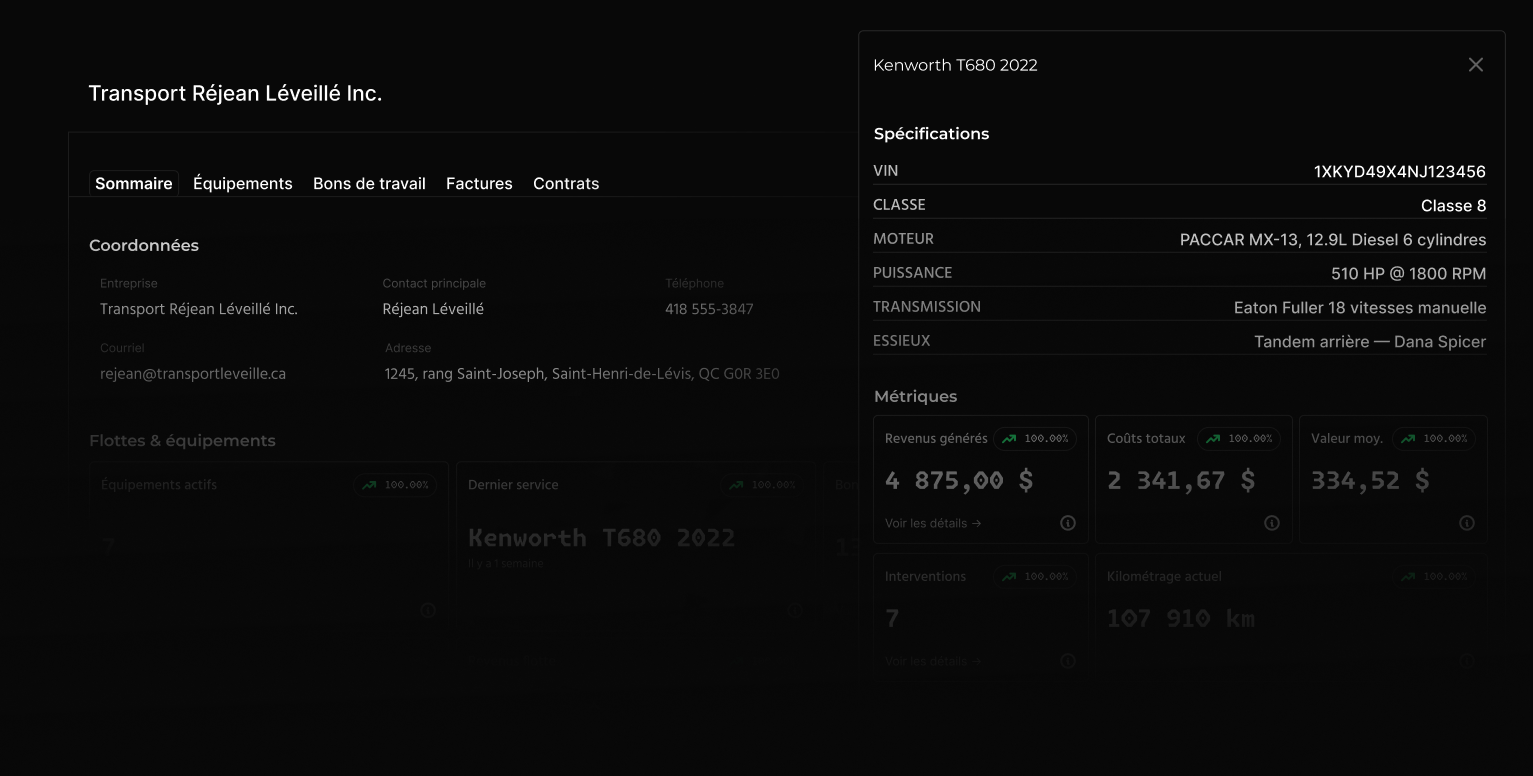Select the Factures tab
Screen dimensions: 1533x776
479,183
